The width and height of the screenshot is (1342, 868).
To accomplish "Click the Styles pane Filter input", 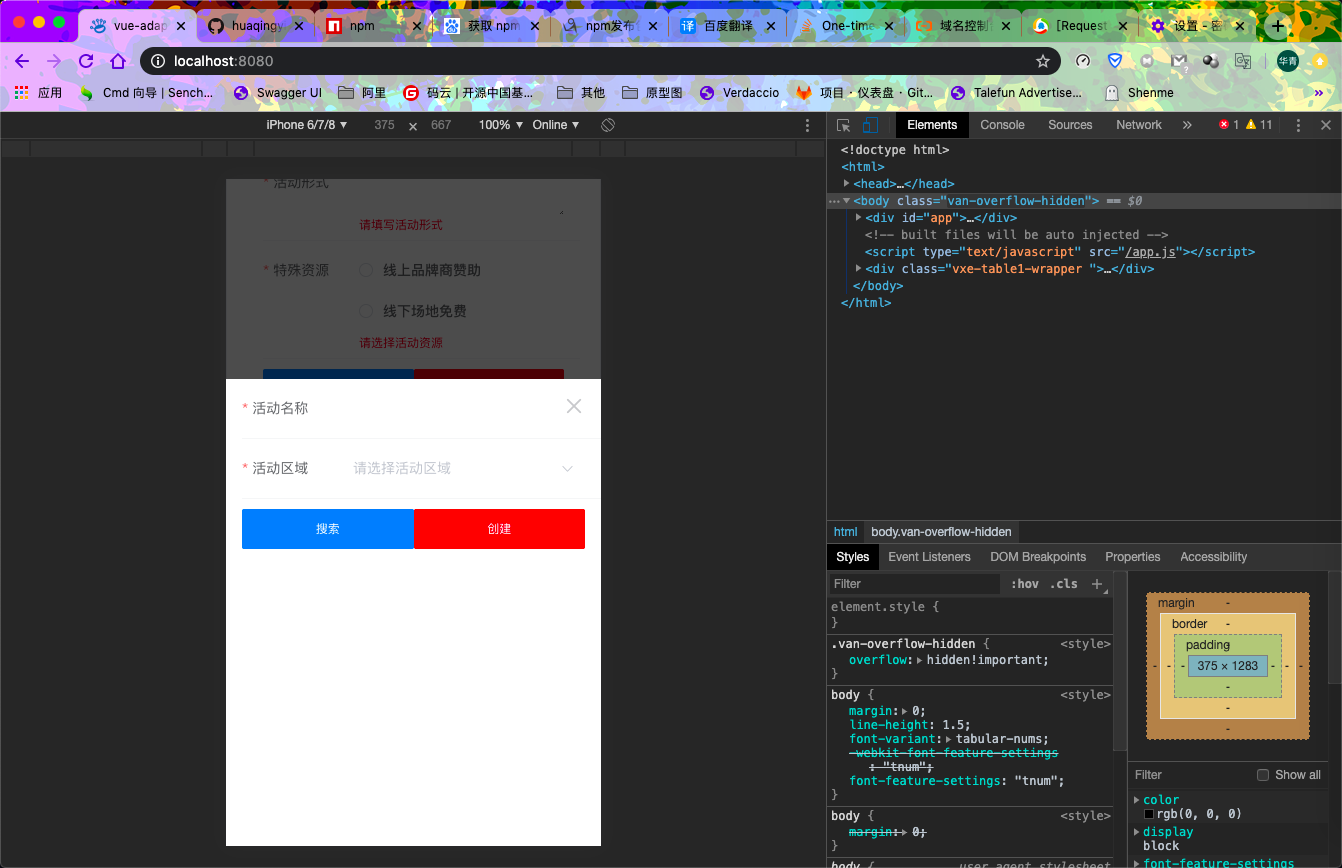I will (x=915, y=584).
